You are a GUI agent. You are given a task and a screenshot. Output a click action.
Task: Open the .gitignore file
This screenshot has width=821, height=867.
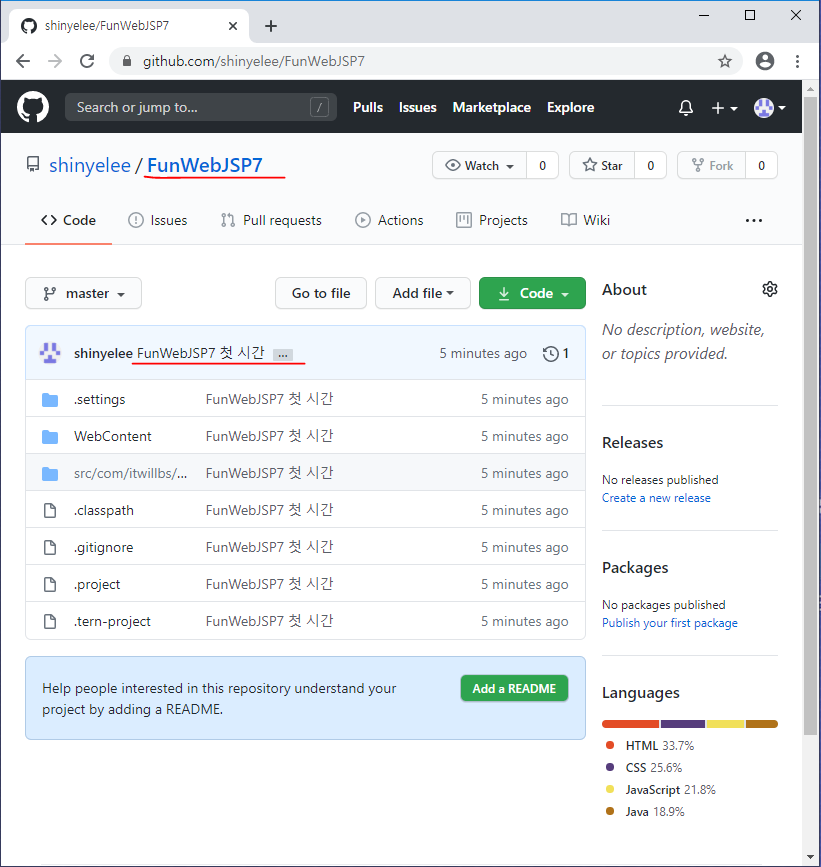103,547
